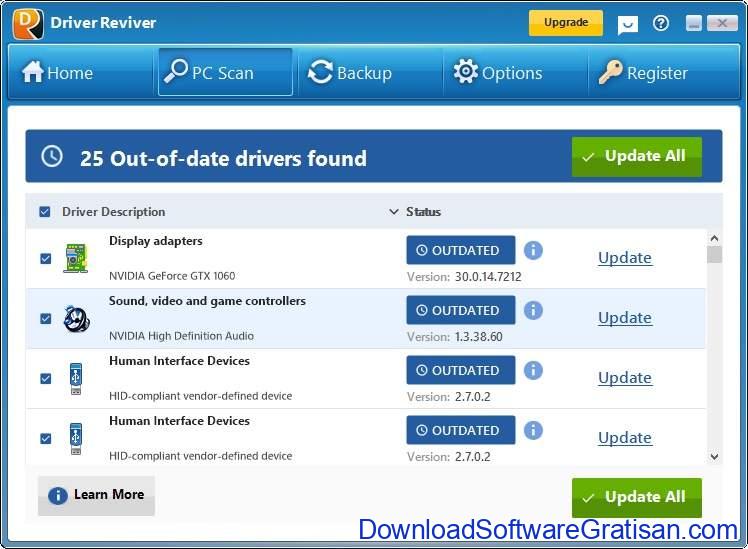Click the bottom Update All button

pyautogui.click(x=637, y=497)
